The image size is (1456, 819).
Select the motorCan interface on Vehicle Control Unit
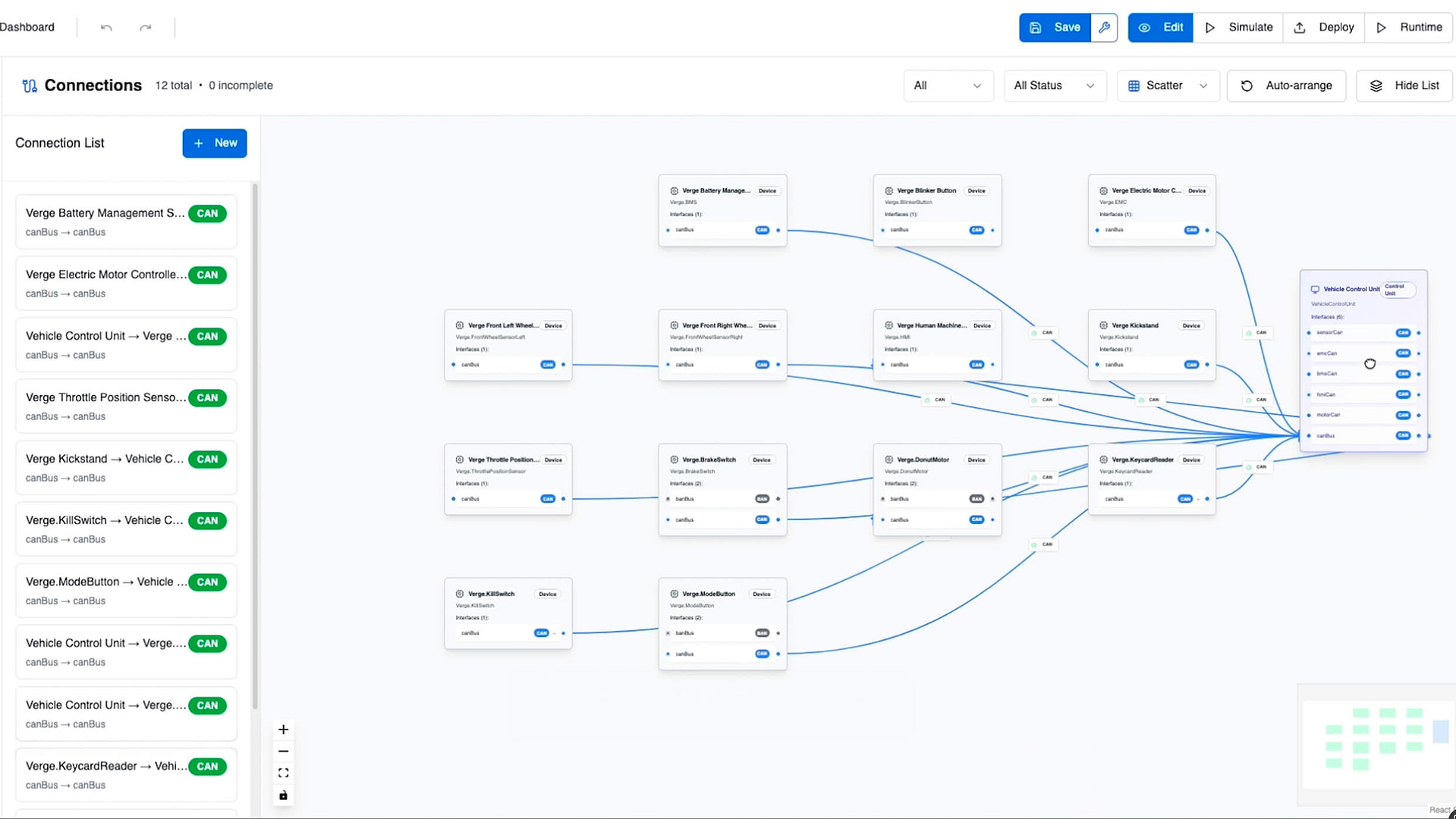pos(1363,415)
